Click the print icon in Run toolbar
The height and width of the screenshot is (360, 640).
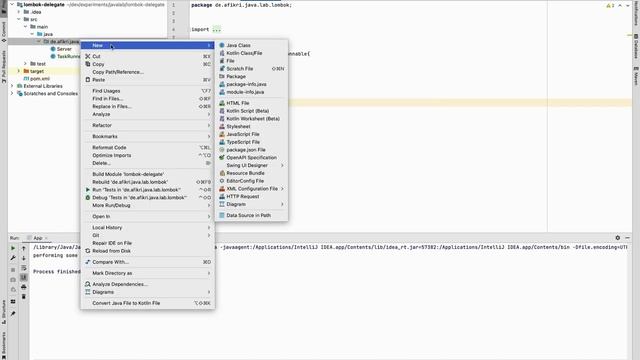(x=24, y=287)
